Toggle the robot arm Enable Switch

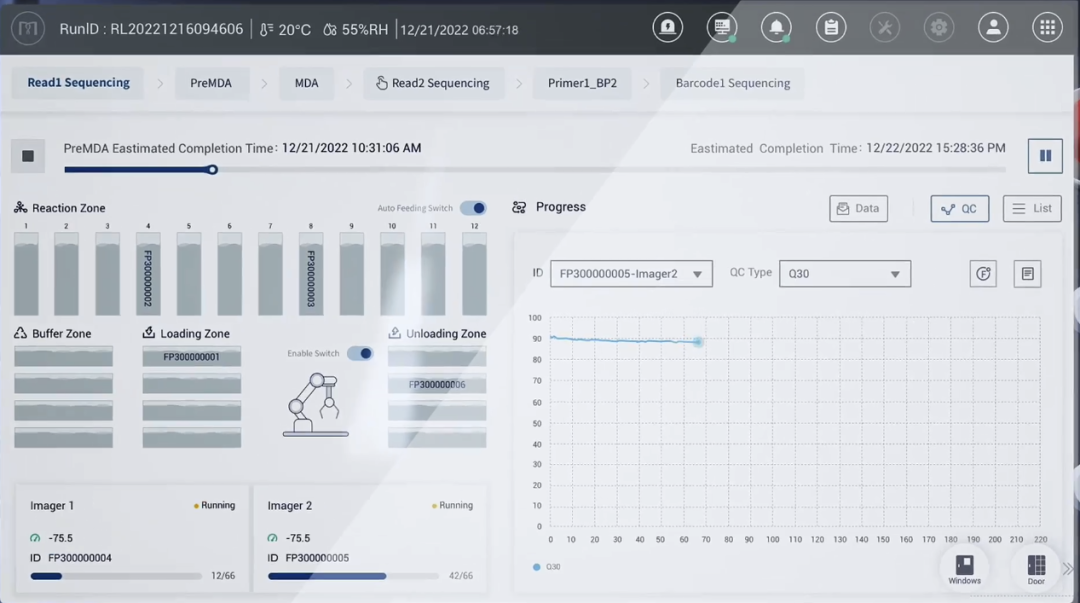pyautogui.click(x=360, y=353)
